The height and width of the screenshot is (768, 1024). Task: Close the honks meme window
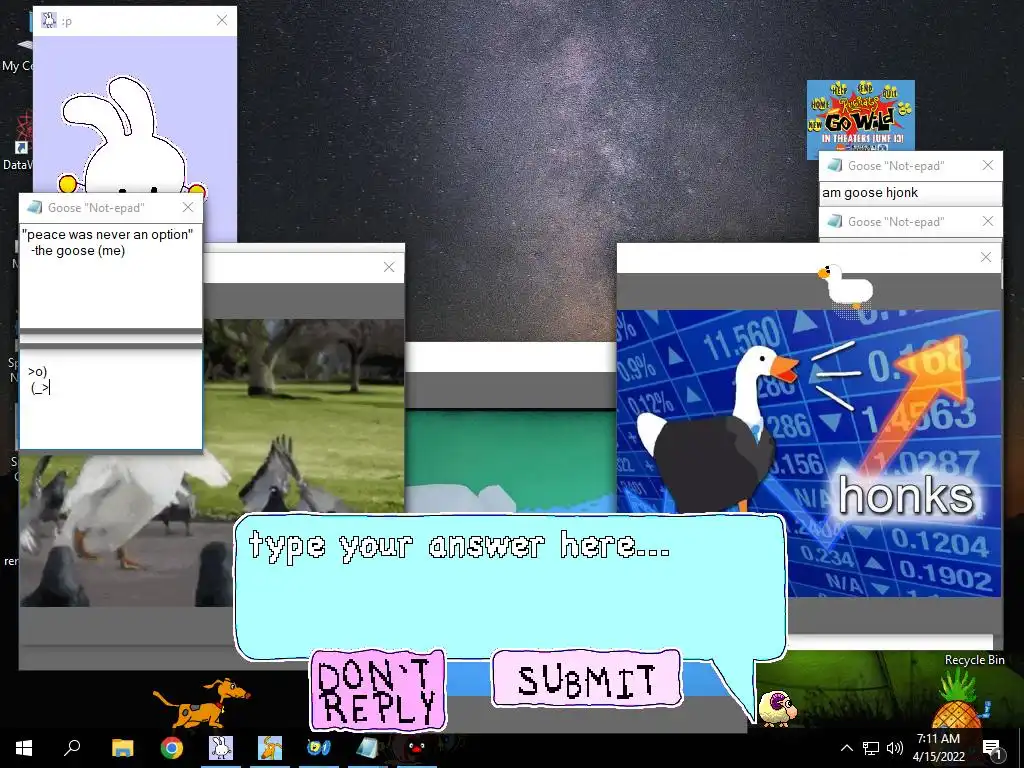pyautogui.click(x=986, y=257)
